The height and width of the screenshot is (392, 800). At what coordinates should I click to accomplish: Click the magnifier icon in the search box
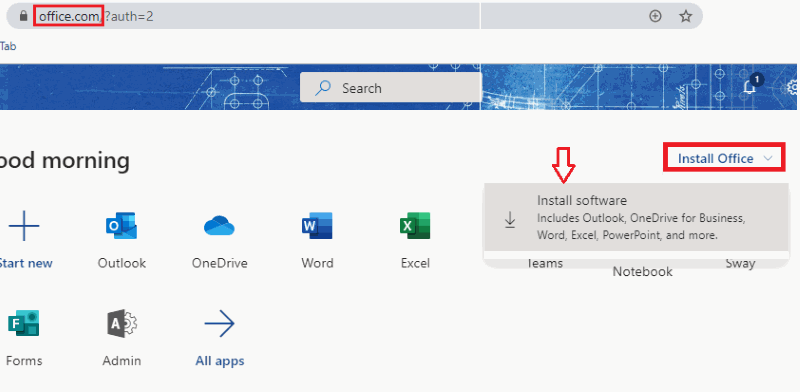pos(322,88)
